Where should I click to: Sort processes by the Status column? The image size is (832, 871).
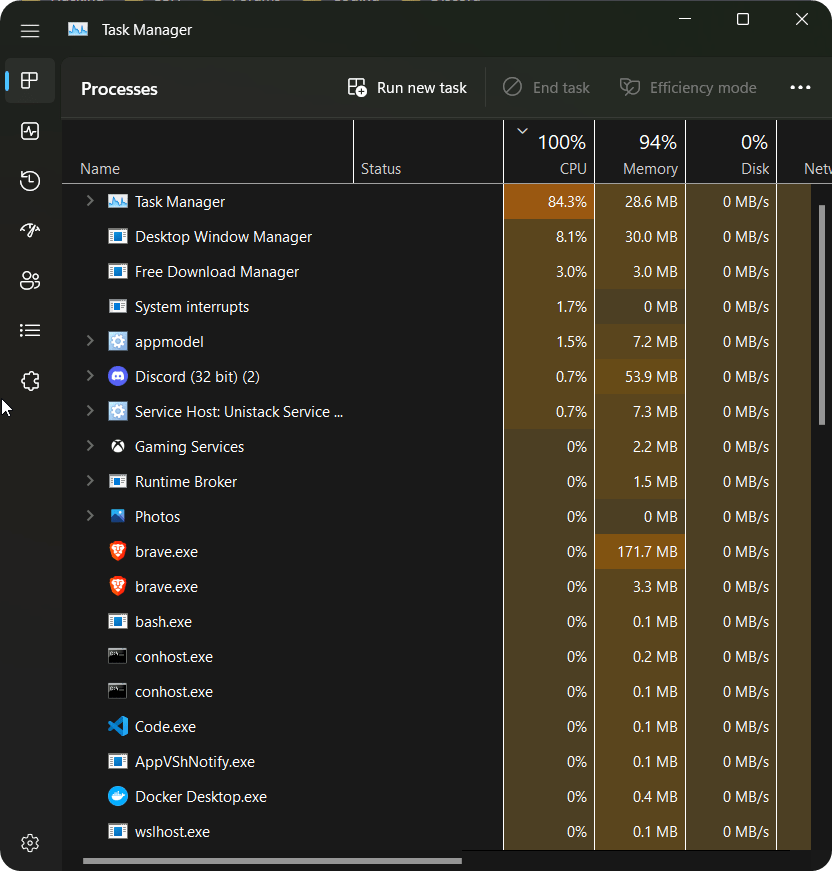pyautogui.click(x=428, y=152)
